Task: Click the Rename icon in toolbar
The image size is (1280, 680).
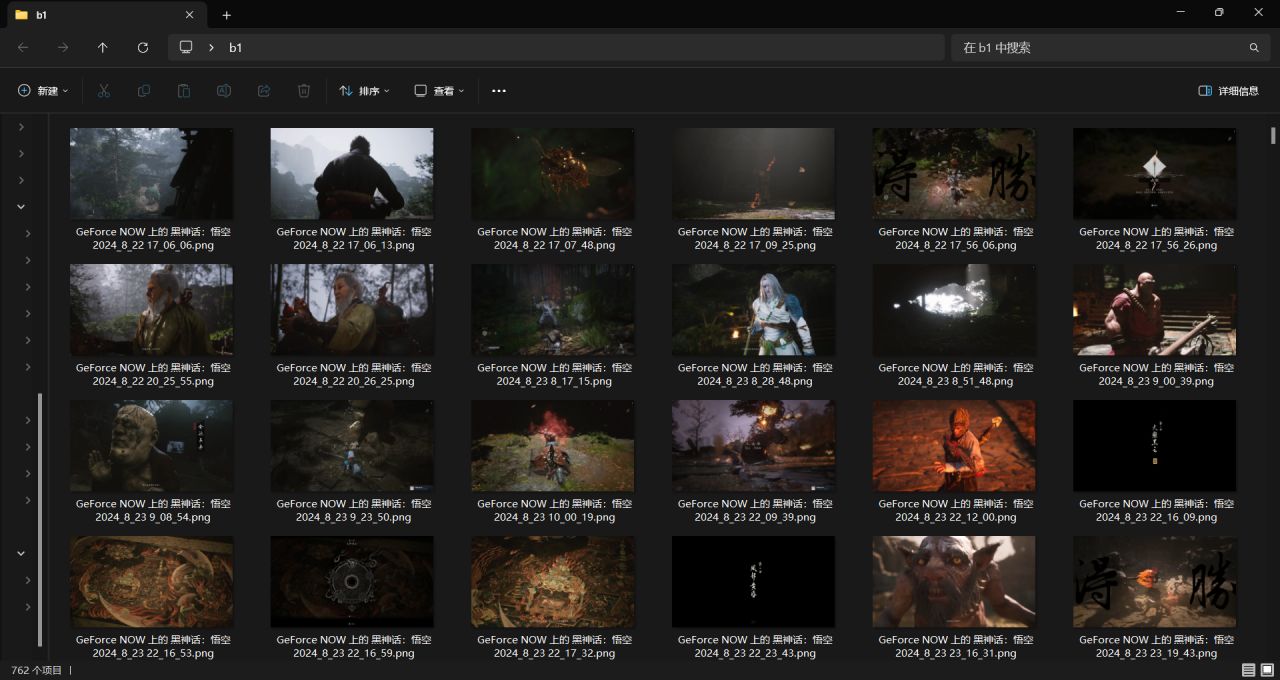Action: (224, 91)
